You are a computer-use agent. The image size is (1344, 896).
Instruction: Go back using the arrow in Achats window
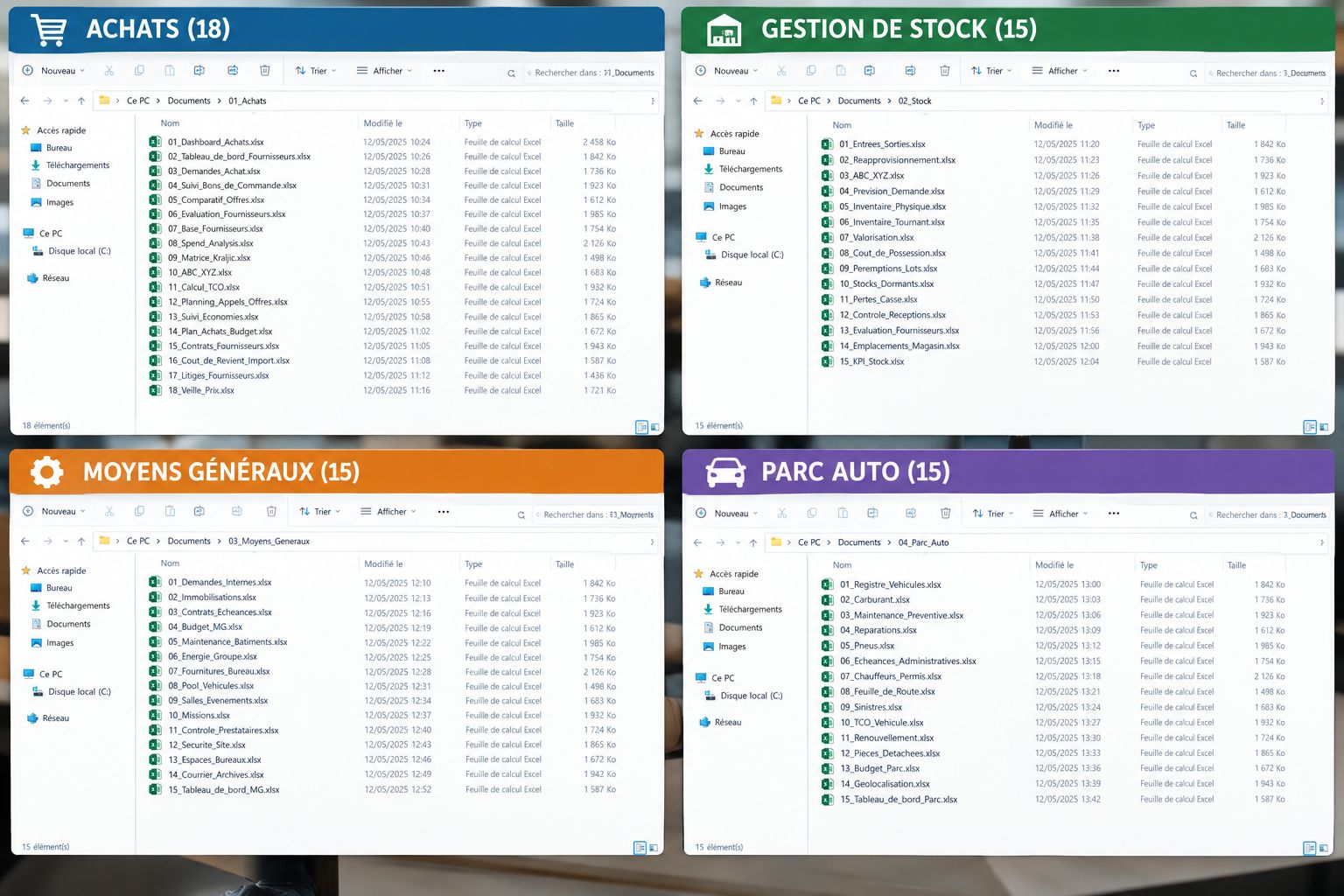click(25, 101)
